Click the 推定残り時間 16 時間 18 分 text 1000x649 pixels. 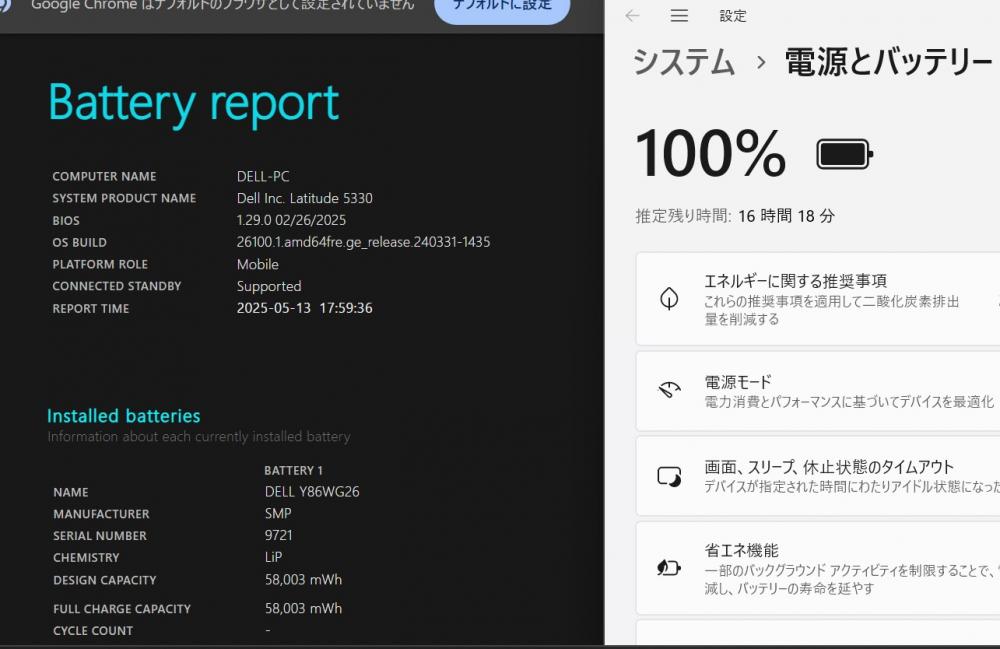point(735,216)
